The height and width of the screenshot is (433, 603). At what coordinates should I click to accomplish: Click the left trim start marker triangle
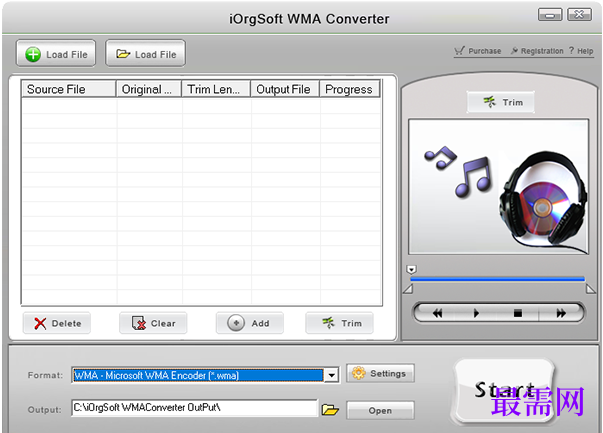point(408,289)
